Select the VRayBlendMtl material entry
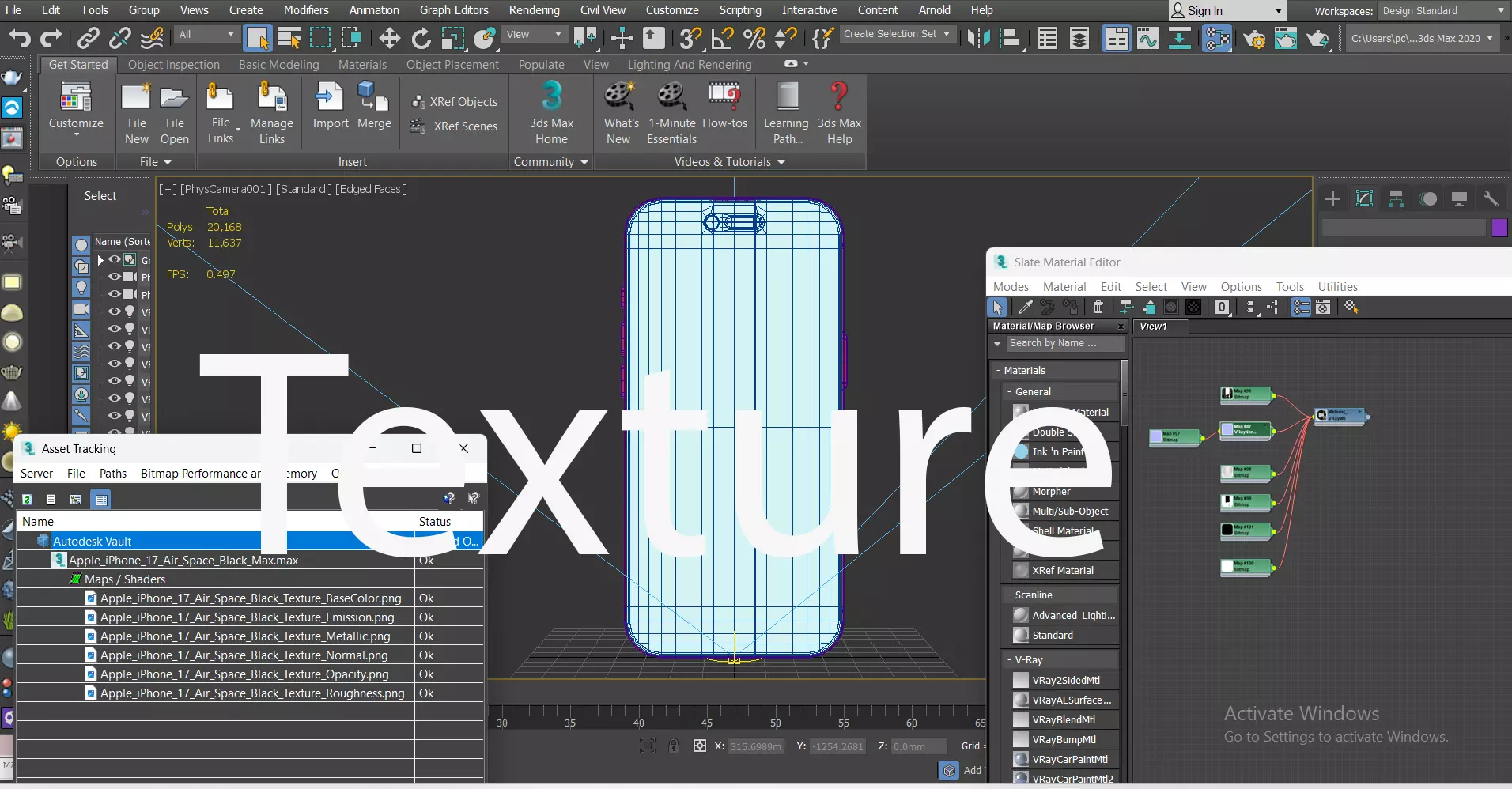Image resolution: width=1512 pixels, height=789 pixels. tap(1064, 719)
